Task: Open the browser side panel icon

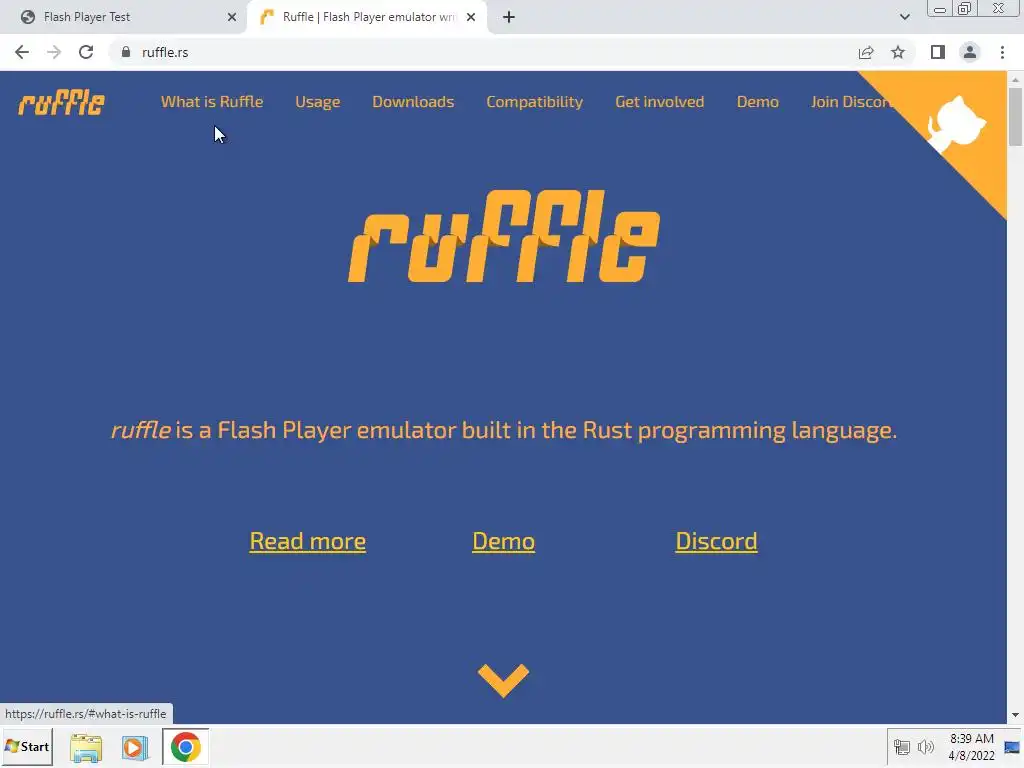Action: 938,52
